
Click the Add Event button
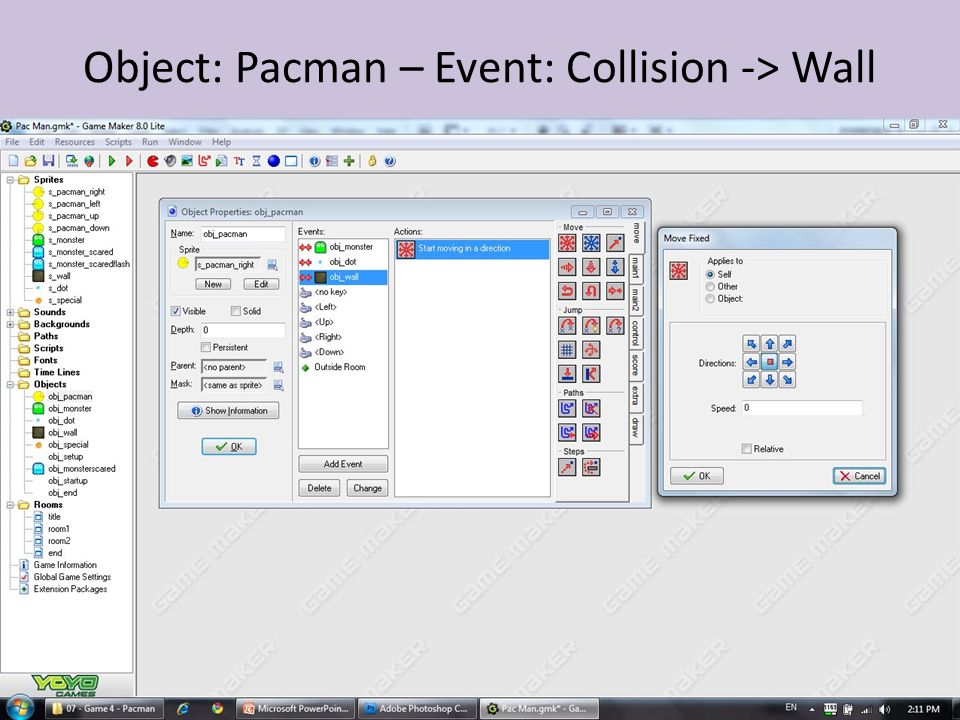click(343, 464)
